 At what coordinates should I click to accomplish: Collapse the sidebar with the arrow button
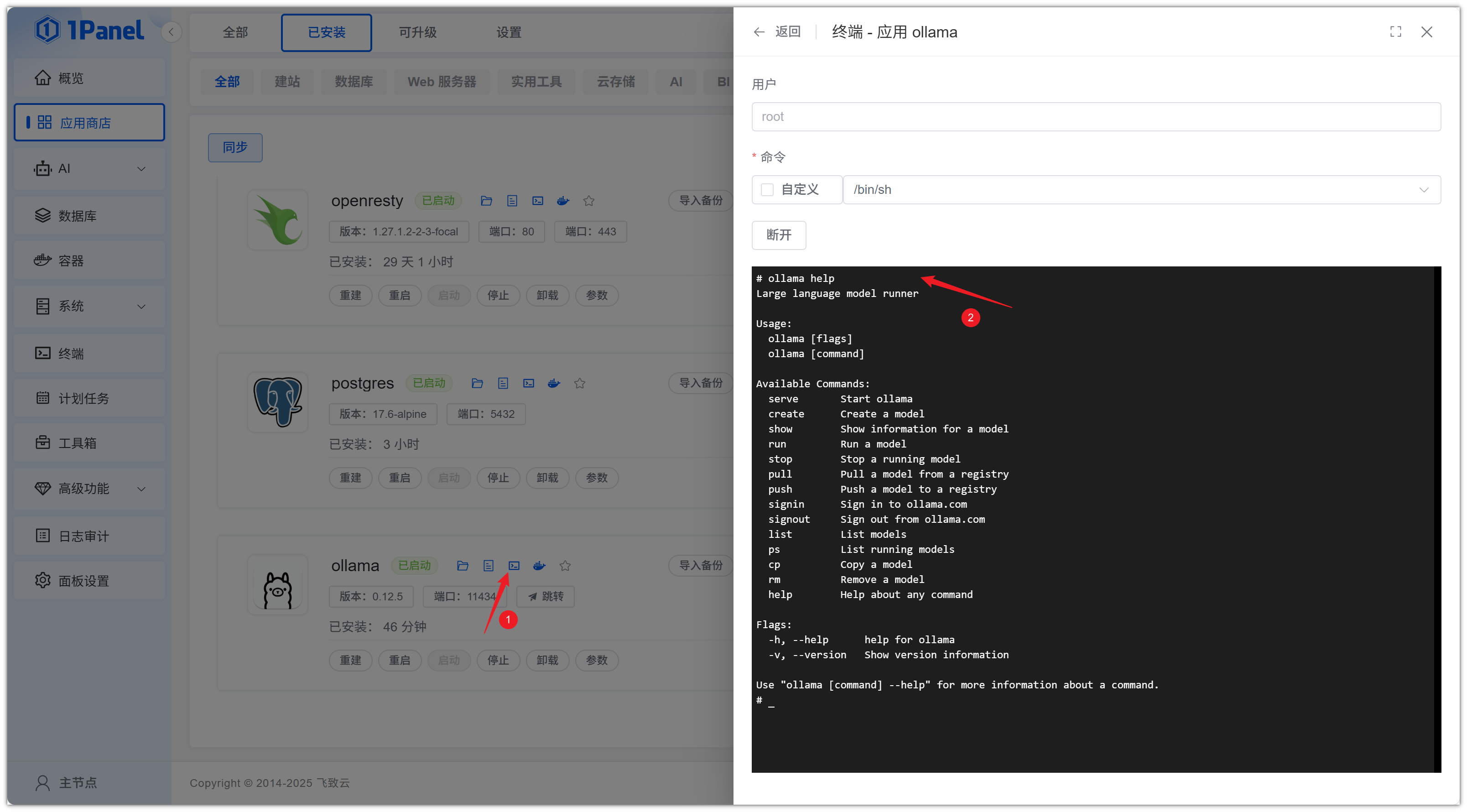point(171,32)
